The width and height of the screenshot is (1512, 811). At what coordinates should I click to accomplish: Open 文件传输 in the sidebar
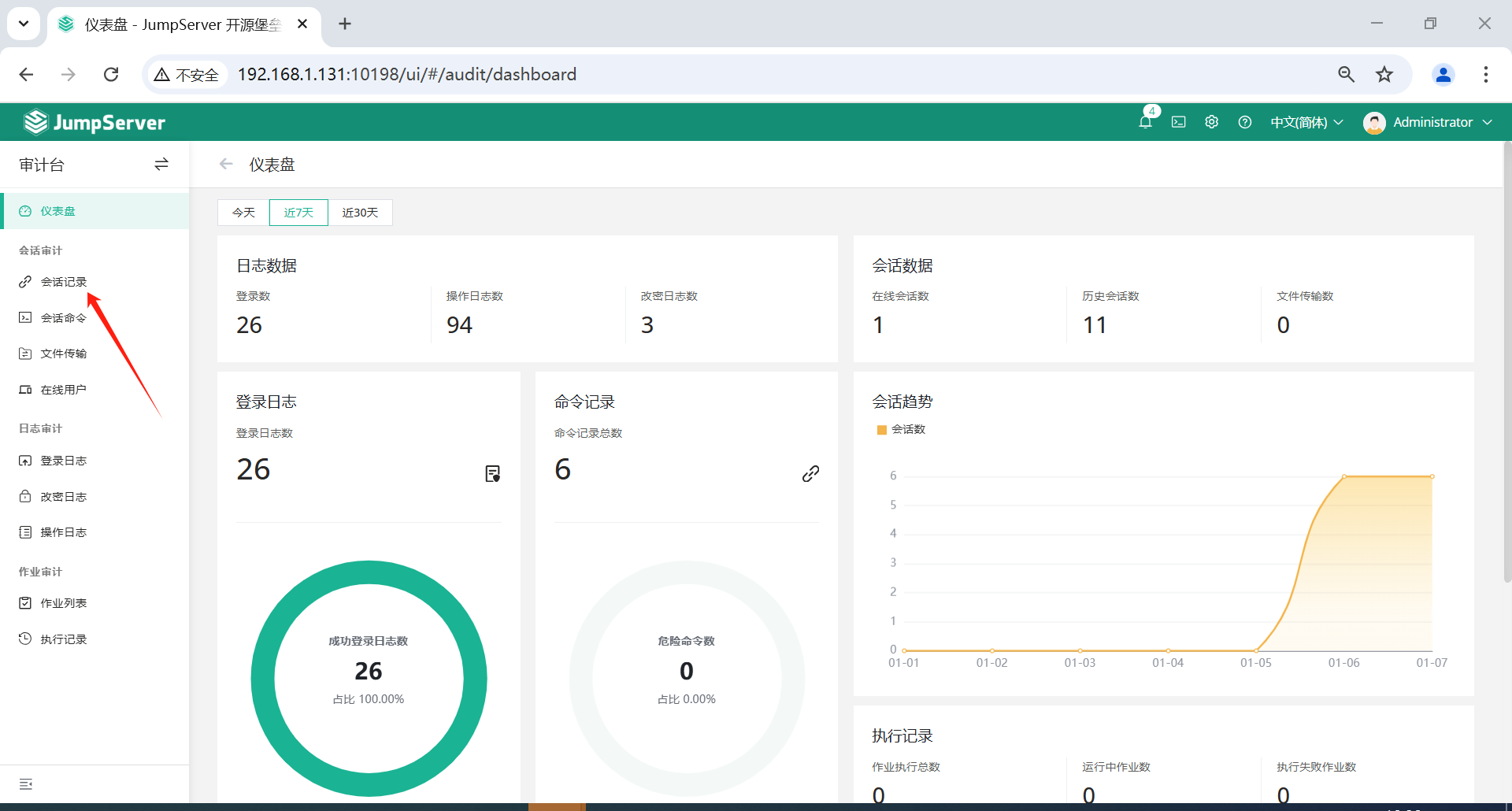pyautogui.click(x=94, y=354)
